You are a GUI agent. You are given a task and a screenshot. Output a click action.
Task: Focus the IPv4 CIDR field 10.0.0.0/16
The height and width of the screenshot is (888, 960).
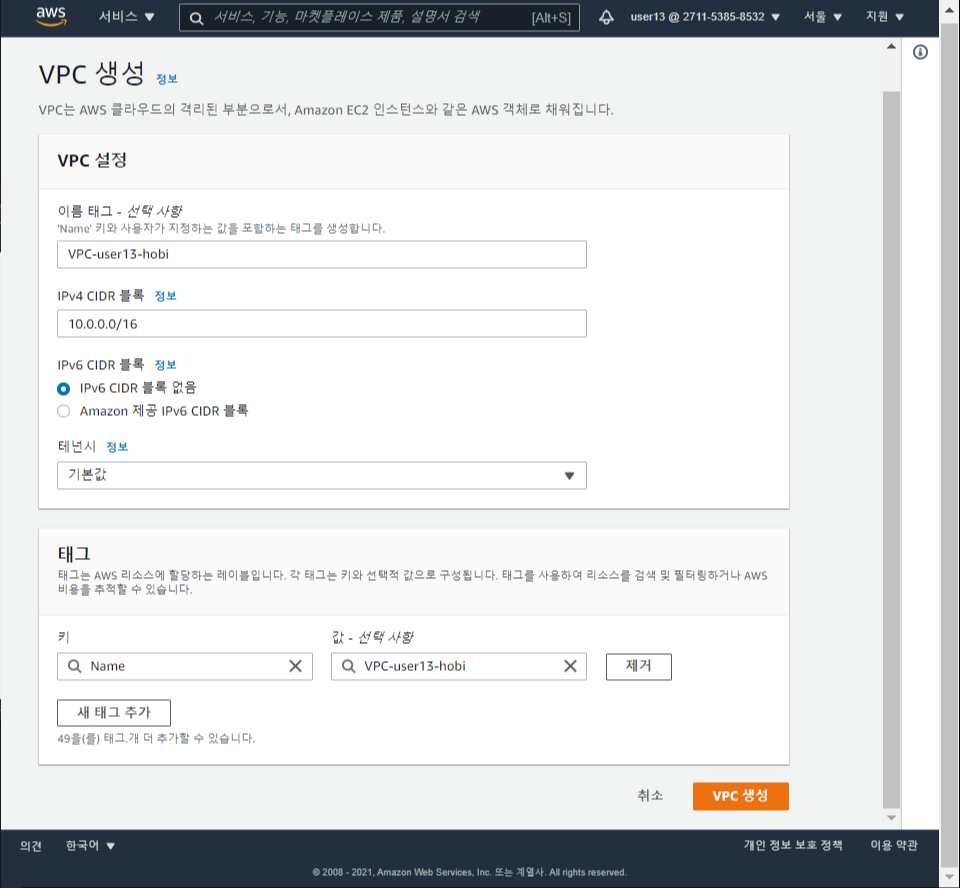point(321,323)
